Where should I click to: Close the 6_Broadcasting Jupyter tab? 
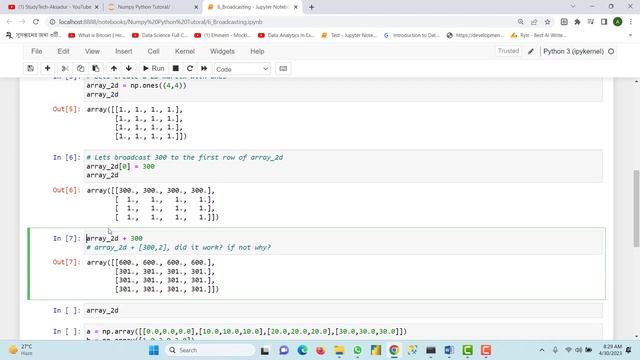pyautogui.click(x=296, y=7)
